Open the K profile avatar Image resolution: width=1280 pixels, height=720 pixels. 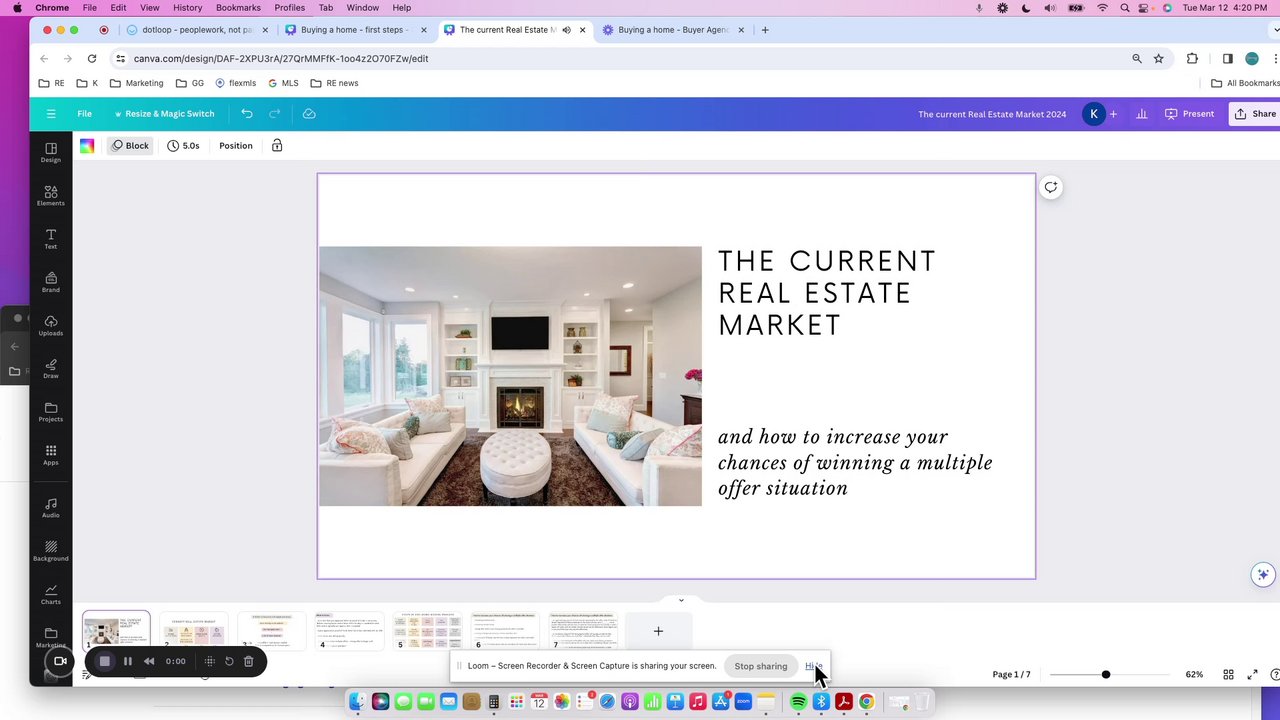1094,114
